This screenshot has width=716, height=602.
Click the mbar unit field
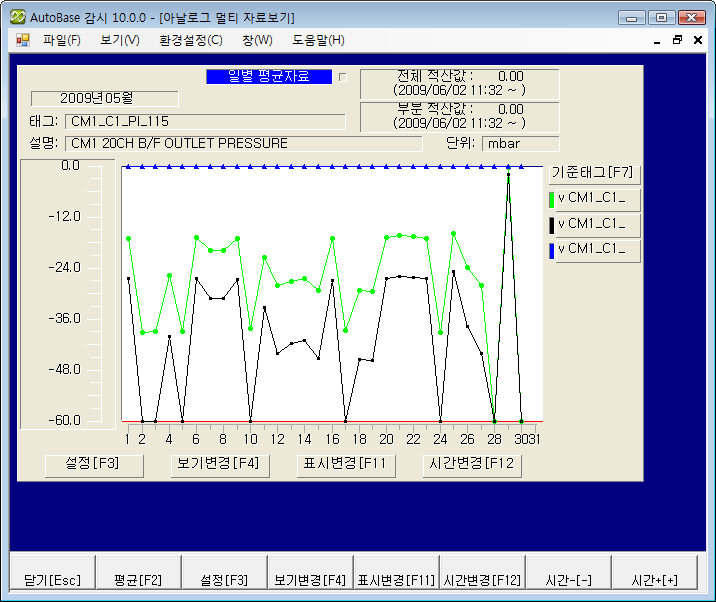(521, 143)
